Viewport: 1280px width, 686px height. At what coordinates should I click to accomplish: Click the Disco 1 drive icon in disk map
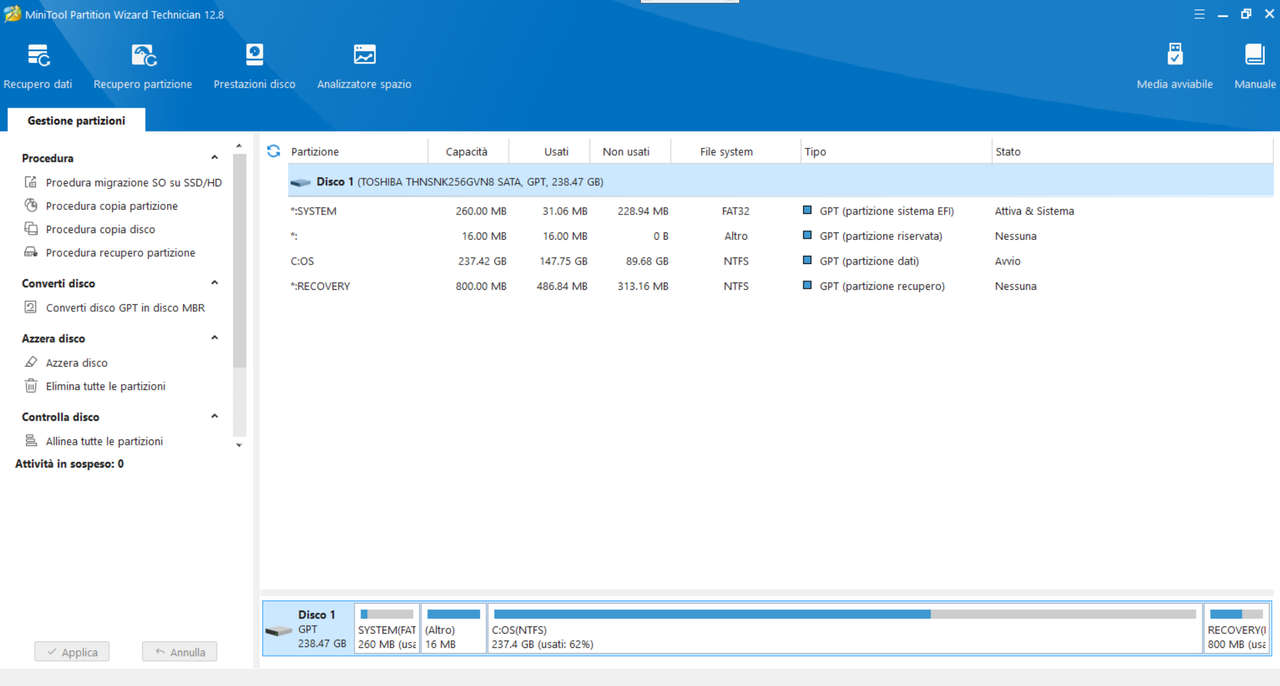coord(279,631)
